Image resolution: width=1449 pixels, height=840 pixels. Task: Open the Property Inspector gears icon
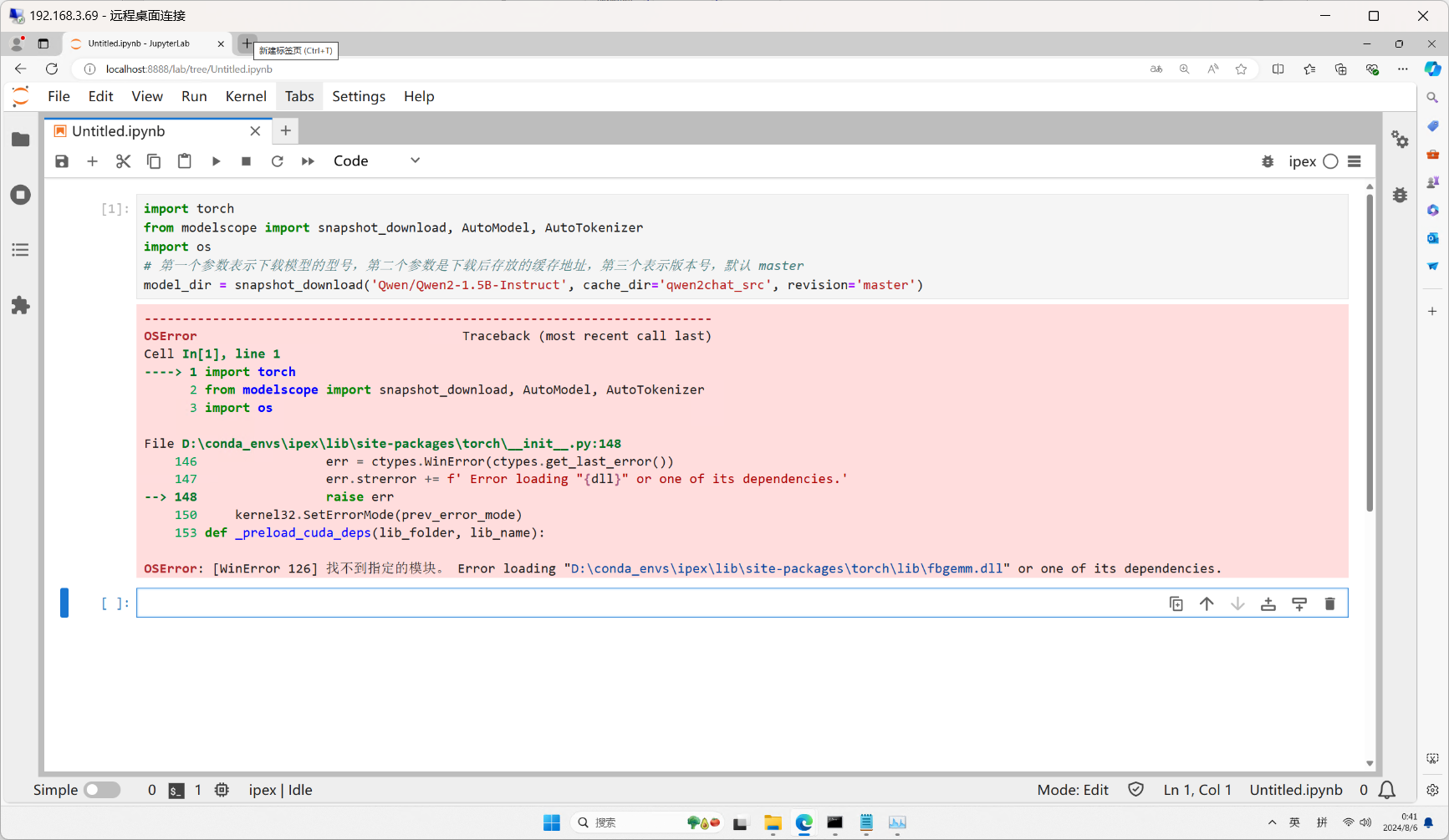tap(1400, 140)
